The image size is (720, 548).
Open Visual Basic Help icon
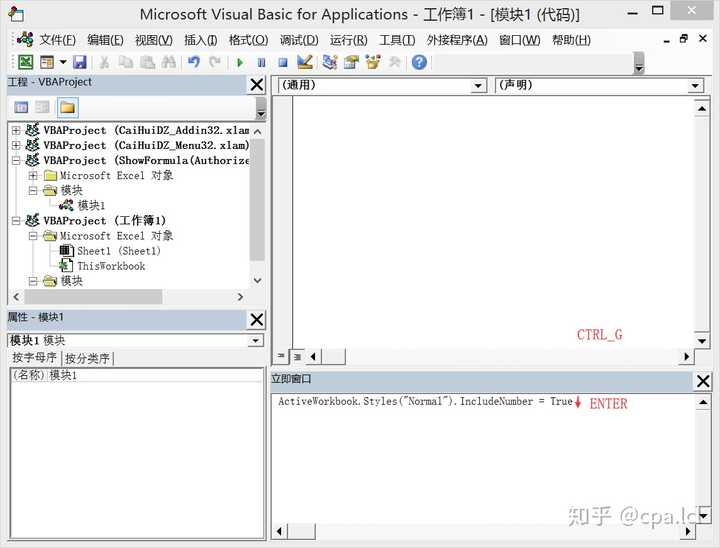tap(419, 62)
